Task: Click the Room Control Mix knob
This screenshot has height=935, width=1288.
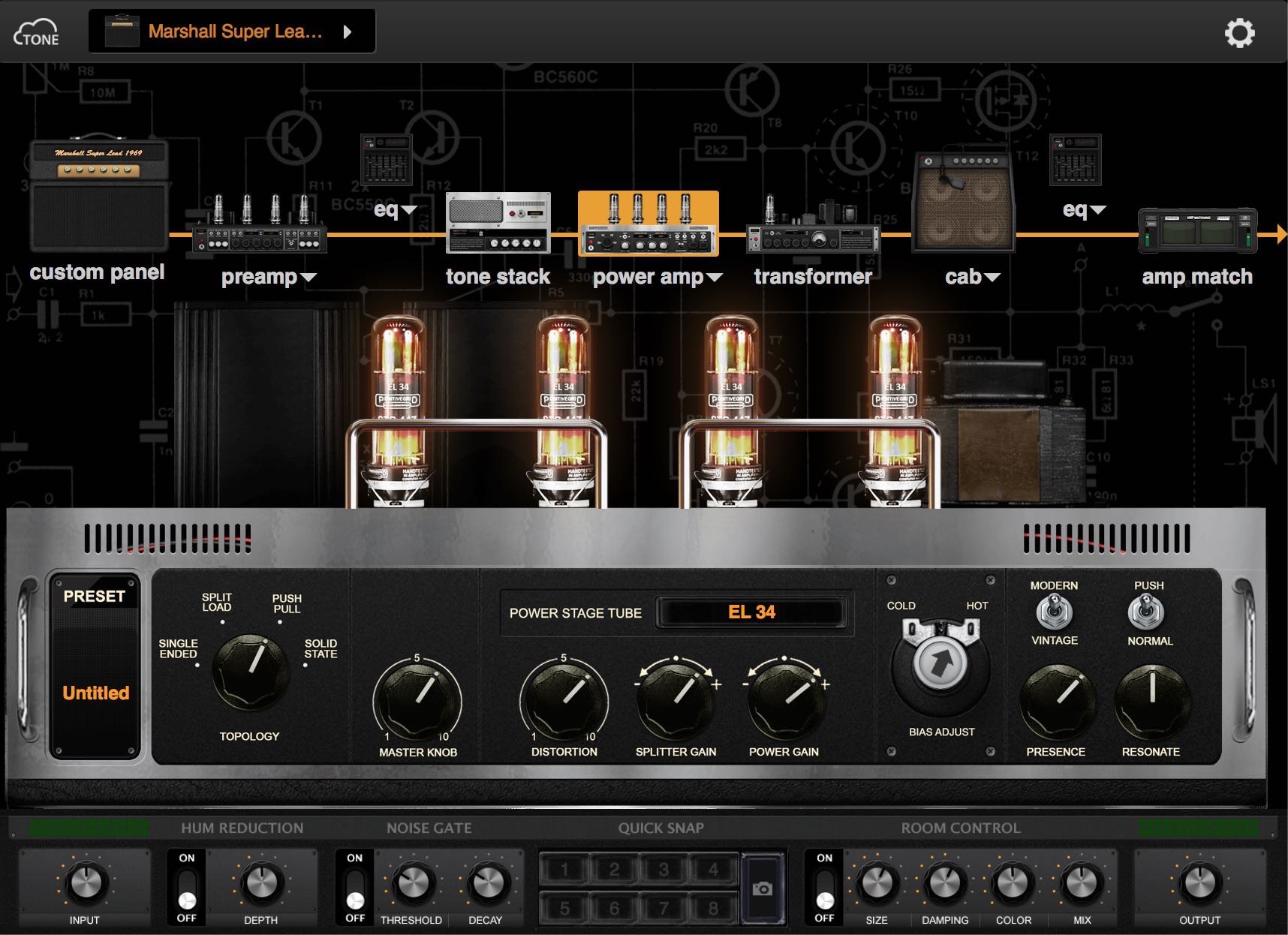Action: click(1082, 883)
